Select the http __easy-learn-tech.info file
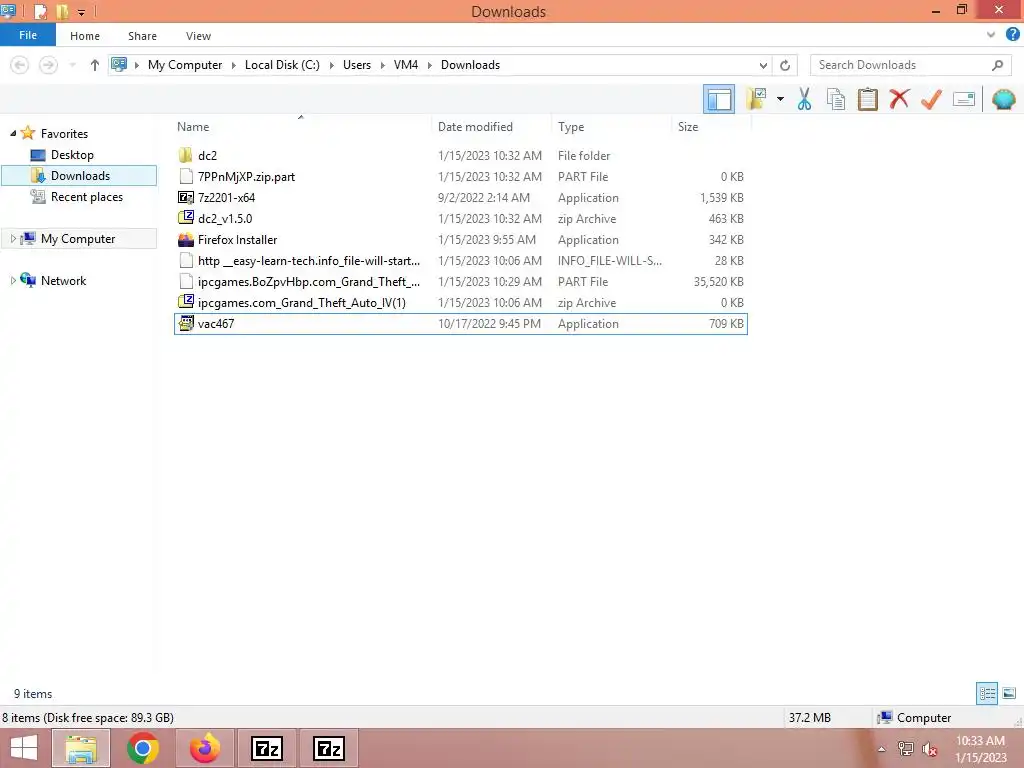Image resolution: width=1024 pixels, height=768 pixels. click(x=460, y=261)
